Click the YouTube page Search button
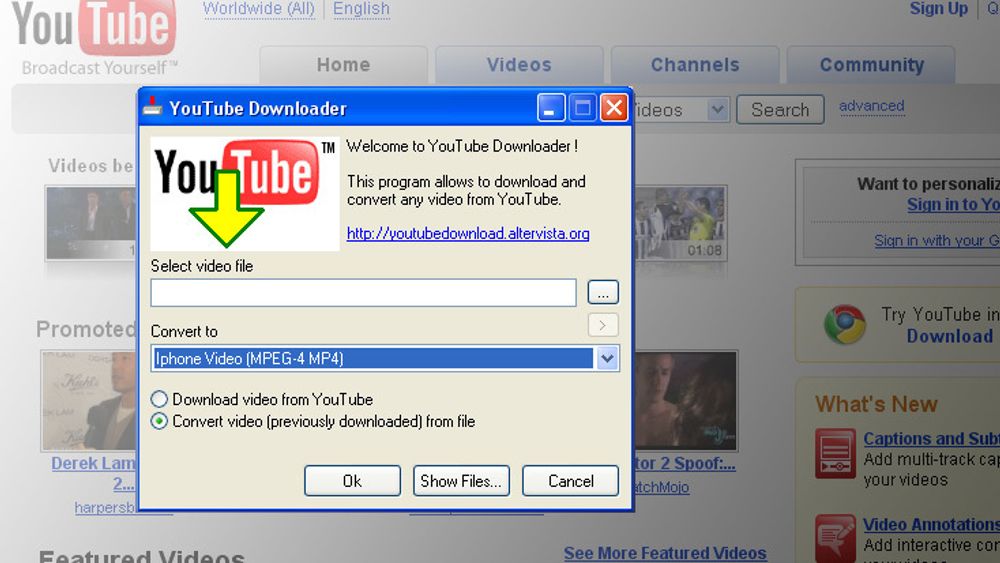 tap(780, 110)
